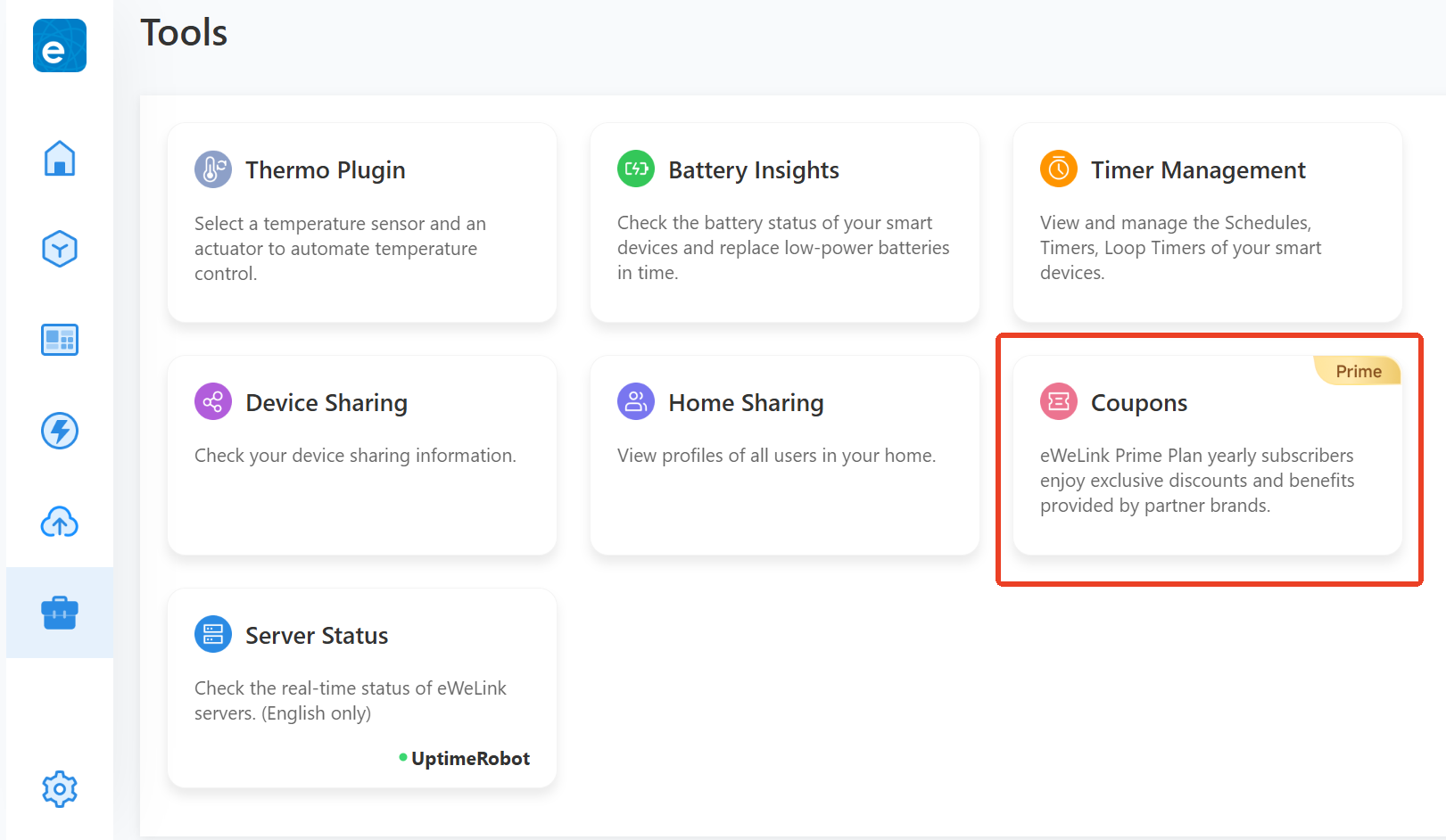This screenshot has width=1446, height=840.
Task: Click the Home Sharing users icon
Action: click(x=635, y=402)
